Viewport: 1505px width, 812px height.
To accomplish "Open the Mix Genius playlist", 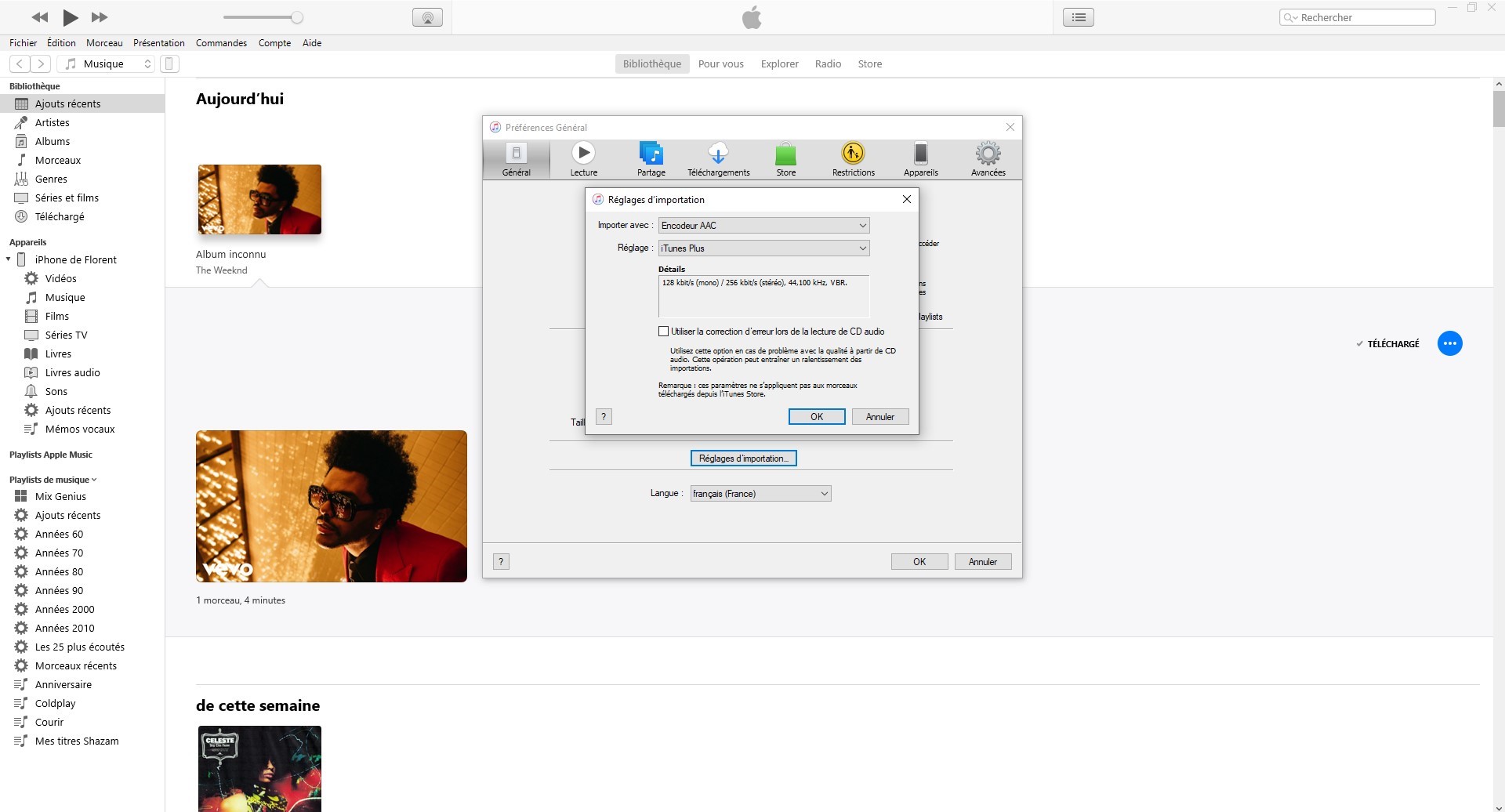I will point(82,496).
